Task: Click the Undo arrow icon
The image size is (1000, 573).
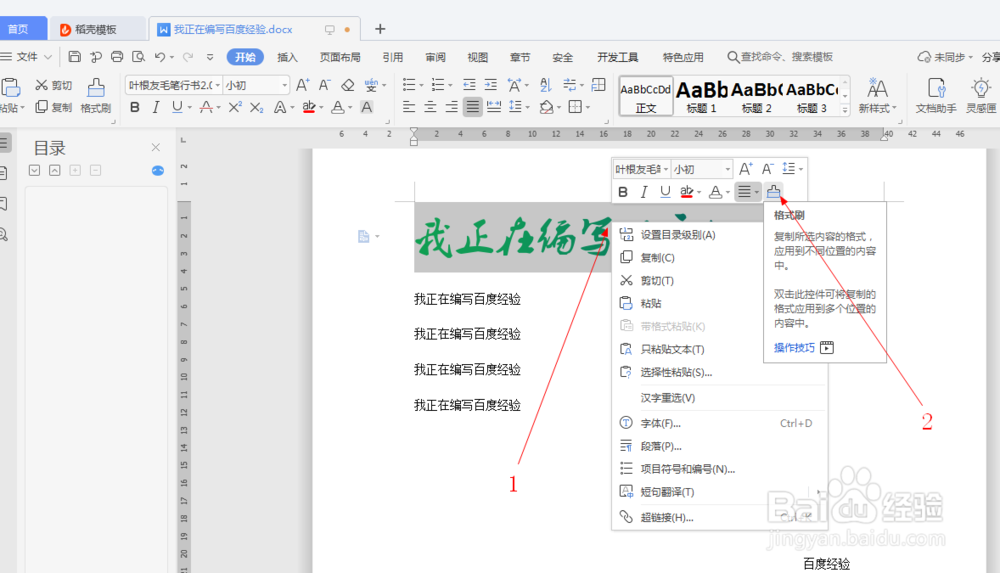Action: coord(160,57)
